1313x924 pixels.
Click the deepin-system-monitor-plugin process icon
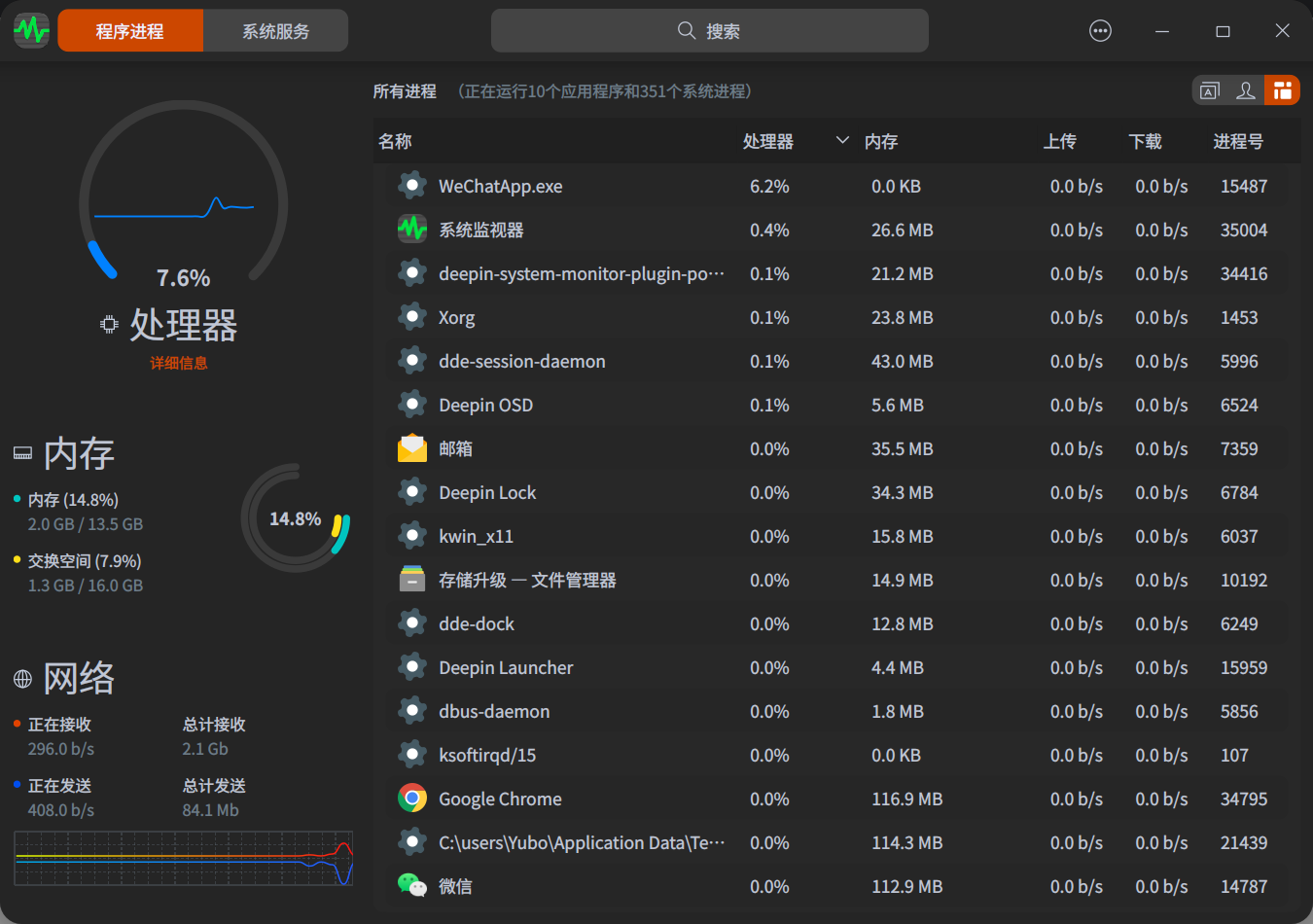coord(412,273)
